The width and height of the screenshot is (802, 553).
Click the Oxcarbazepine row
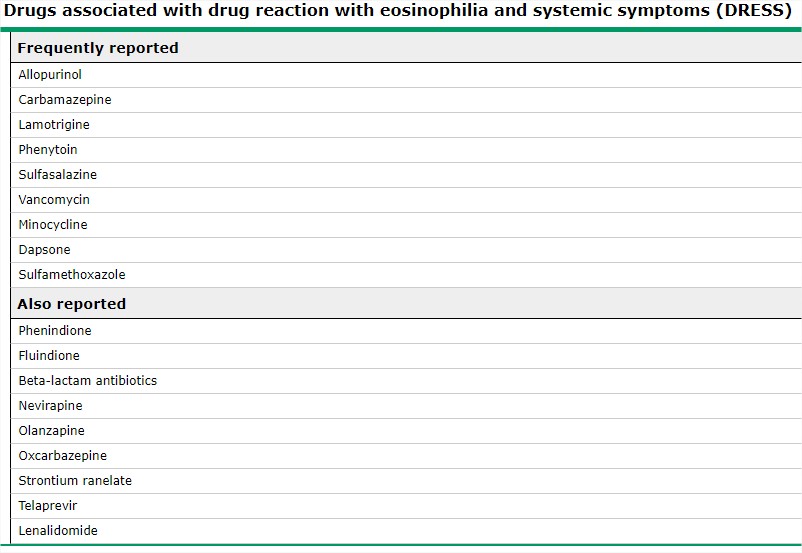[62, 456]
